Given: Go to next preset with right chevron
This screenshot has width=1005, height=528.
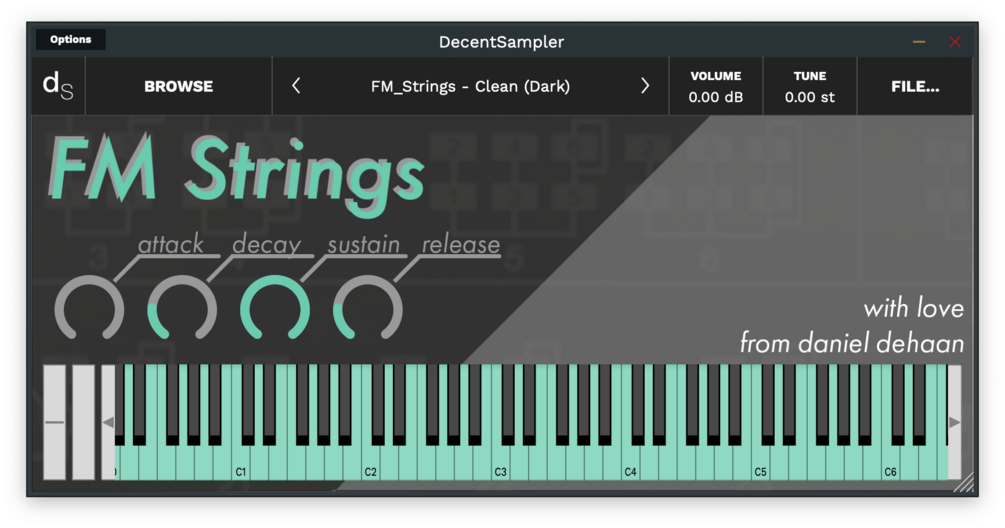Looking at the screenshot, I should (645, 86).
